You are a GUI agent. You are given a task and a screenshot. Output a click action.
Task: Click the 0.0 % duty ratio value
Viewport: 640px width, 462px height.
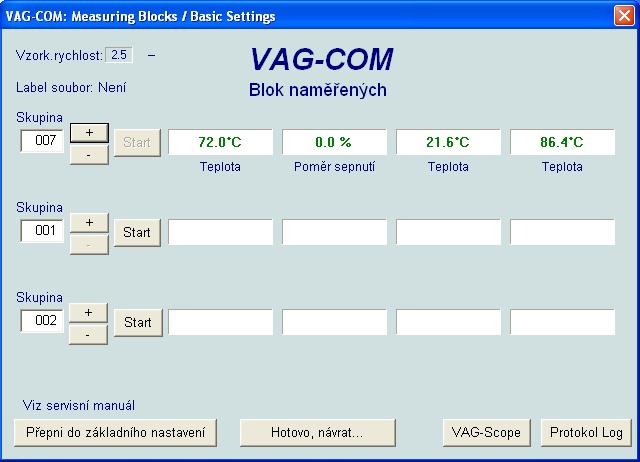334,142
